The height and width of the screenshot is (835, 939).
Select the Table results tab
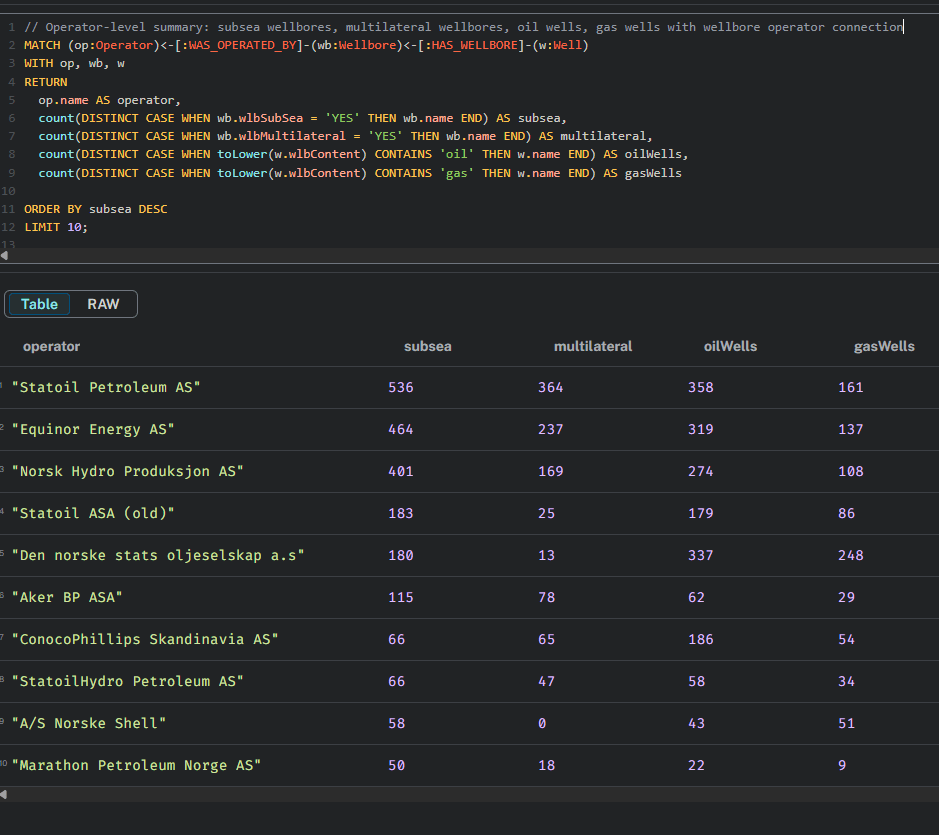point(40,304)
